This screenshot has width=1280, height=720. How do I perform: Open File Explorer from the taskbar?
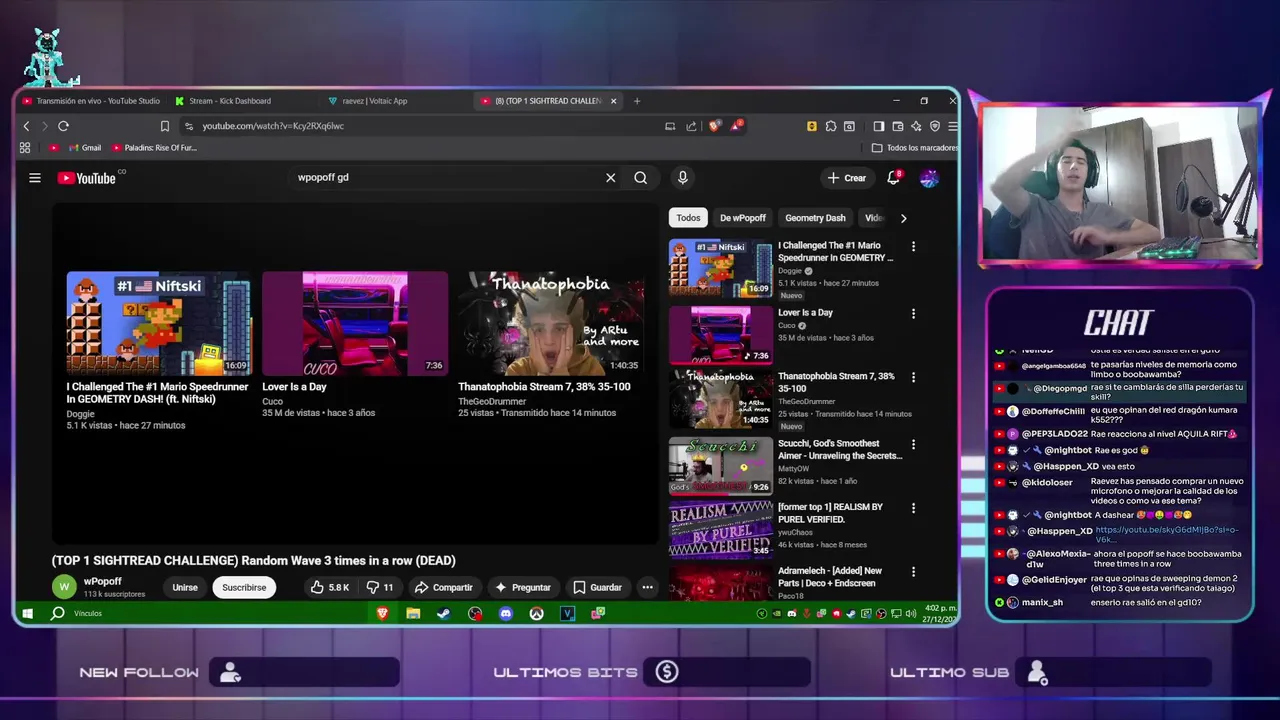click(x=413, y=613)
